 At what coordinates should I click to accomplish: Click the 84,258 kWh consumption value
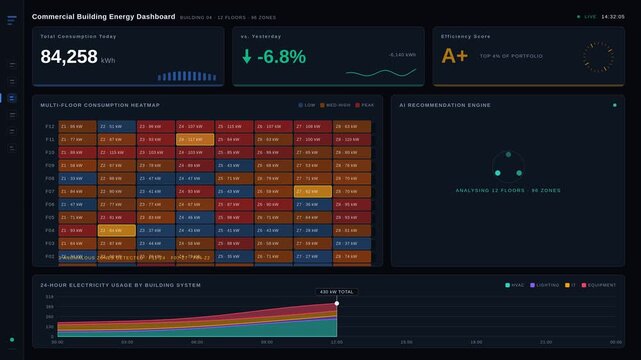point(78,57)
